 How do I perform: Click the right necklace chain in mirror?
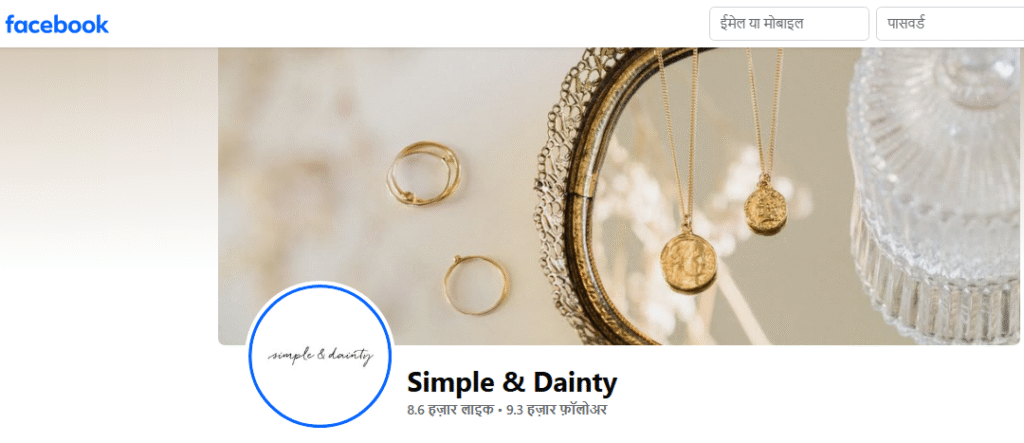point(765,114)
